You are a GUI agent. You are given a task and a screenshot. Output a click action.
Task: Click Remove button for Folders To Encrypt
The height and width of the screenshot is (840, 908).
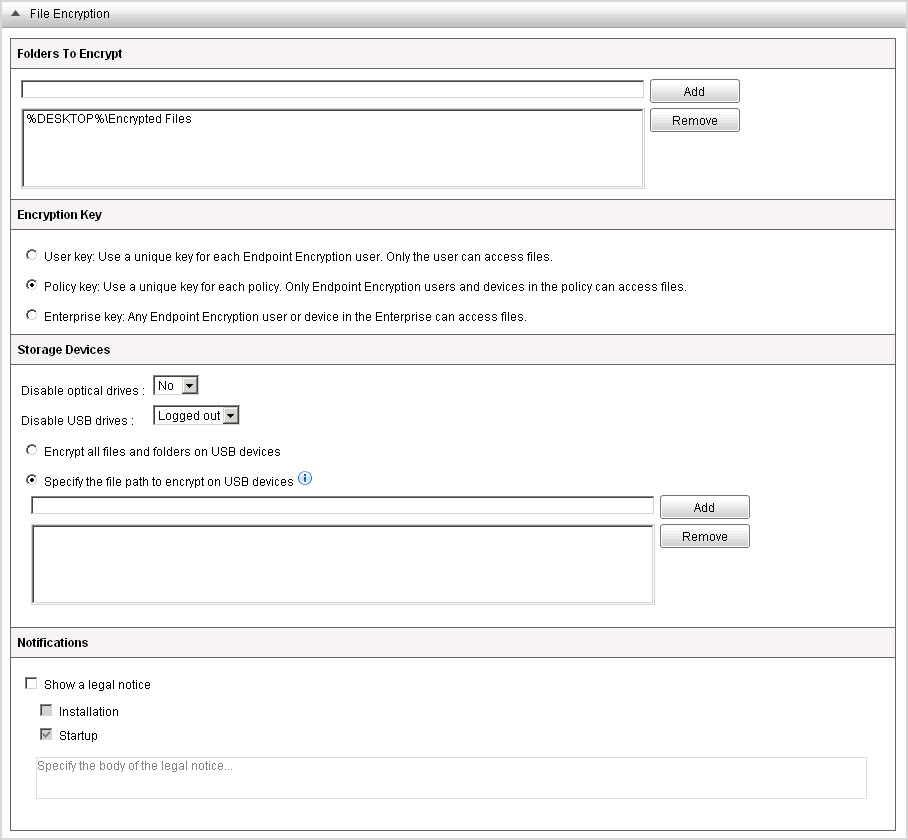pyautogui.click(x=694, y=120)
